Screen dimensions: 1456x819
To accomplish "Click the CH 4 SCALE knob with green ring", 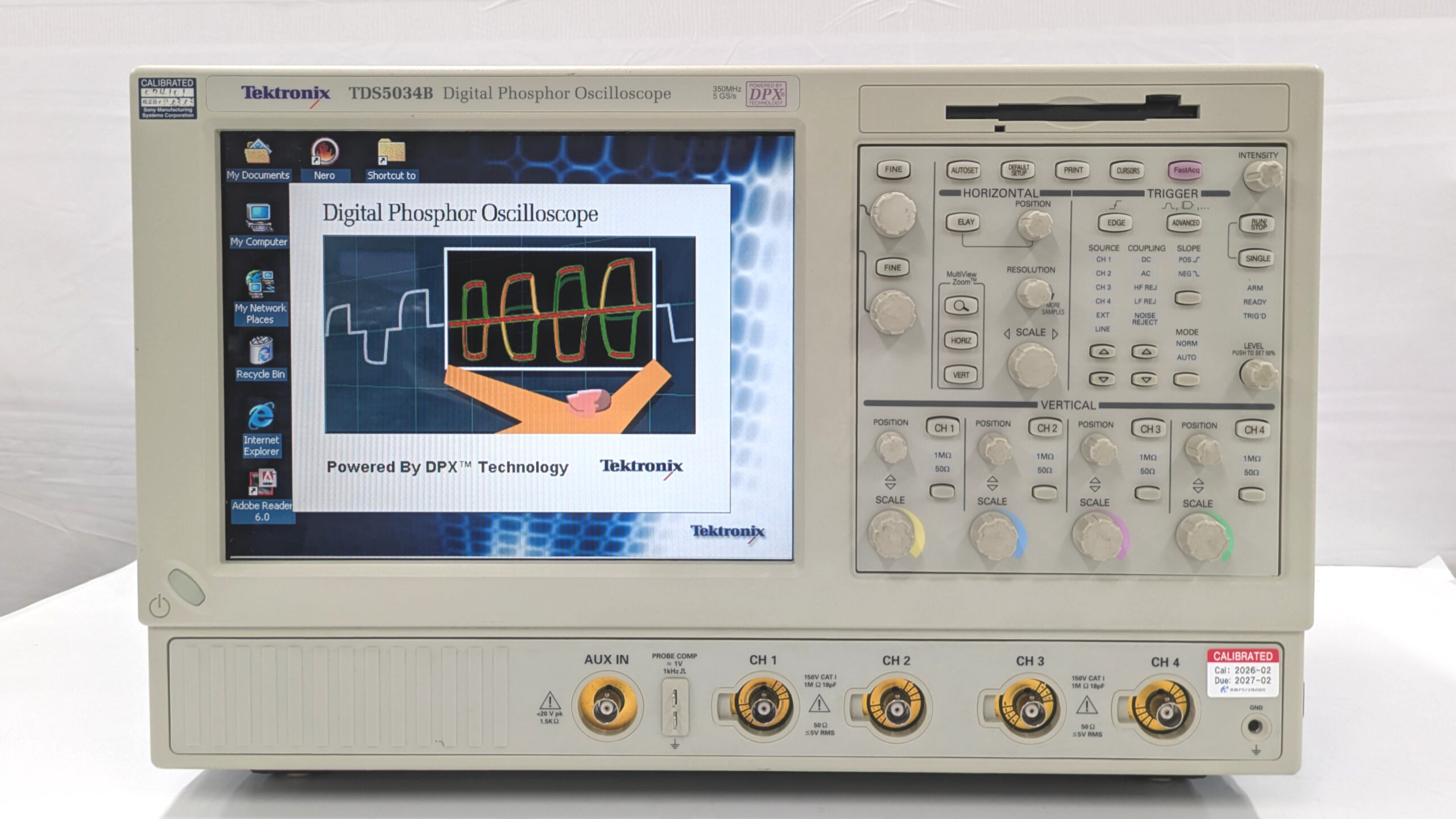I will [x=1202, y=537].
